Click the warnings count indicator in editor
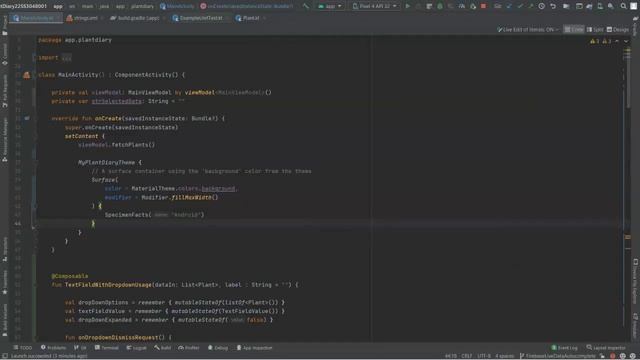Image resolution: width=640 pixels, height=360 pixels. 600,41
